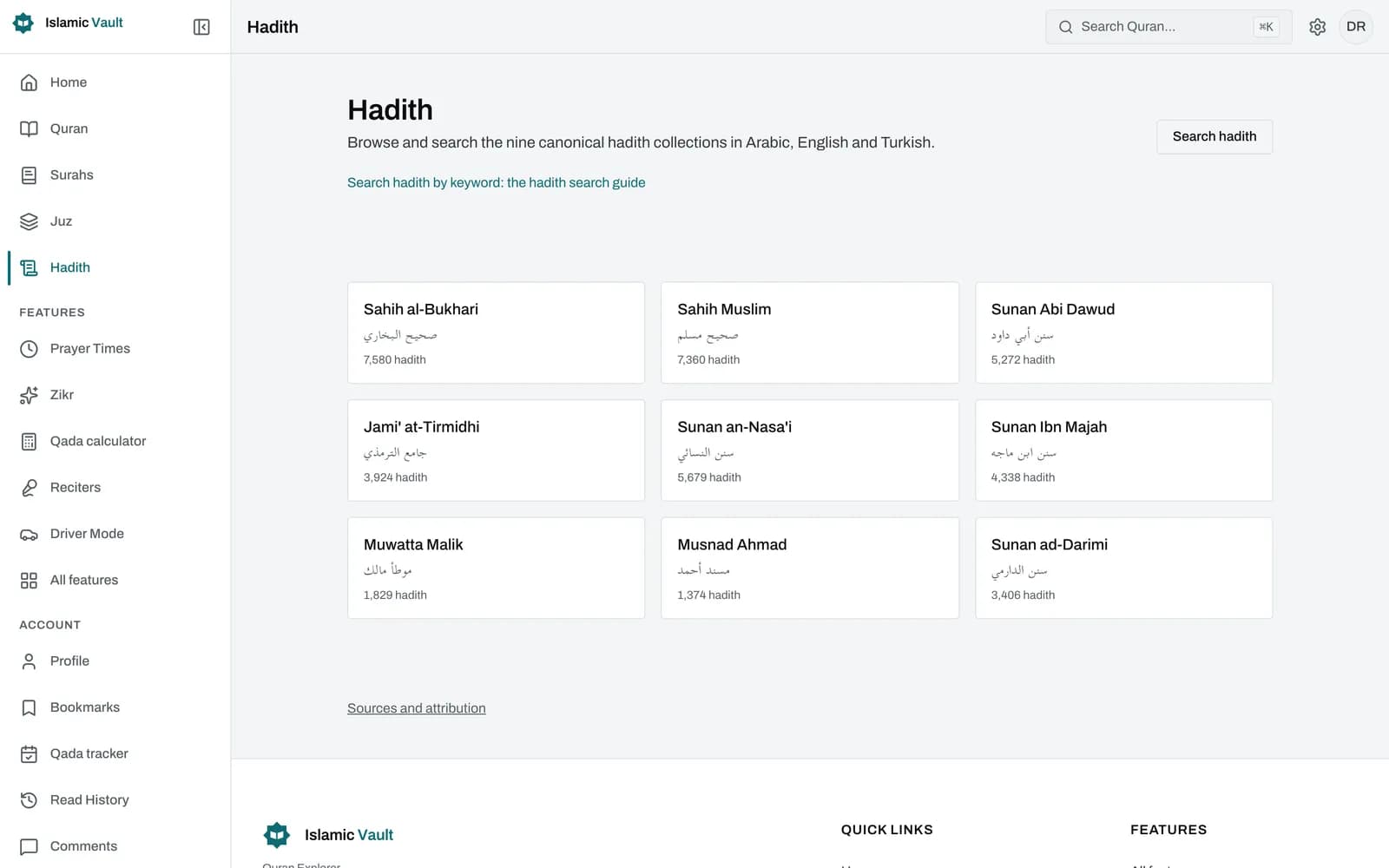Image resolution: width=1389 pixels, height=868 pixels.
Task: Click the Islamic Vault logo in the sidebar
Action: 68,23
